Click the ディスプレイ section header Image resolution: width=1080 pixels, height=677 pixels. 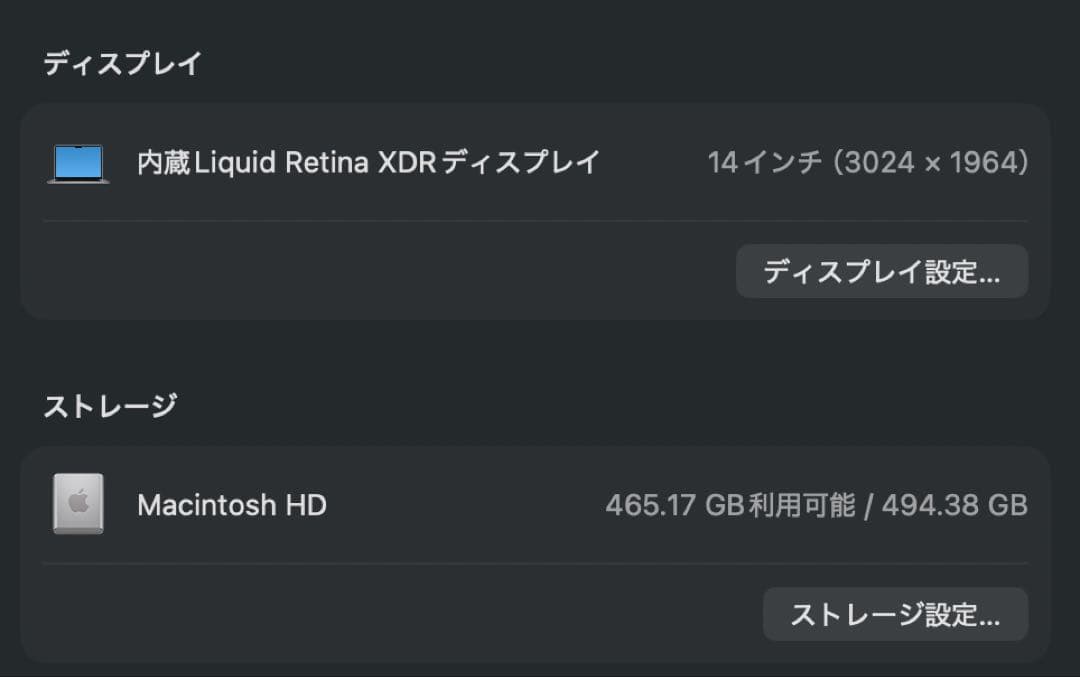(x=122, y=62)
